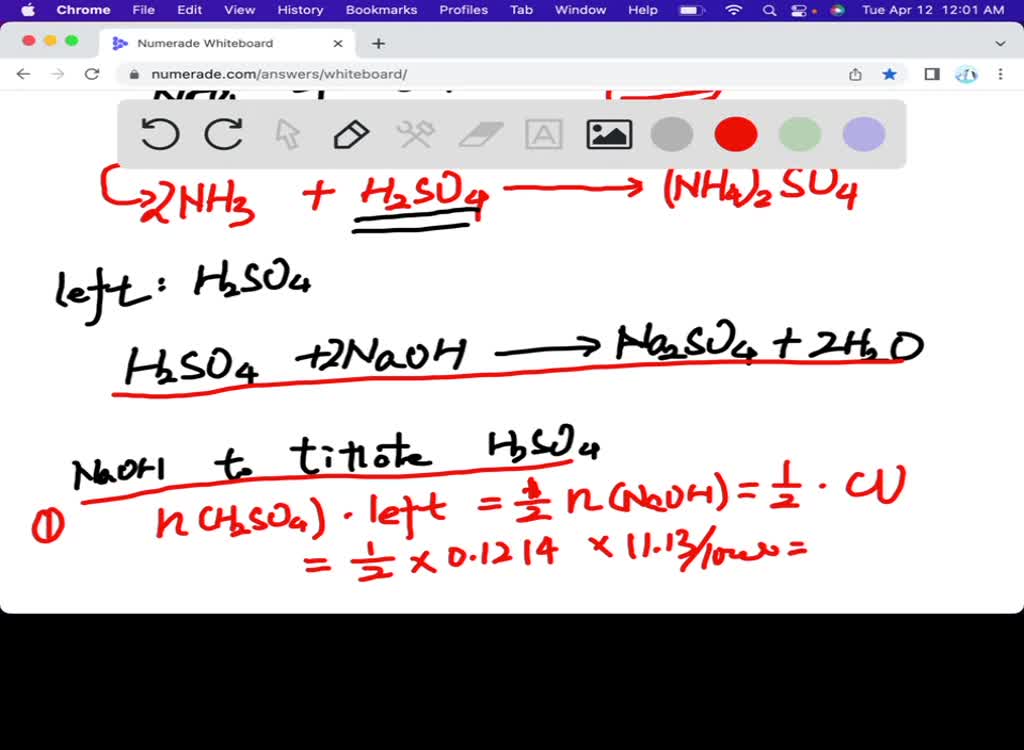The width and height of the screenshot is (1024, 750).
Task: Insert an image onto the whiteboard
Action: [x=609, y=134]
